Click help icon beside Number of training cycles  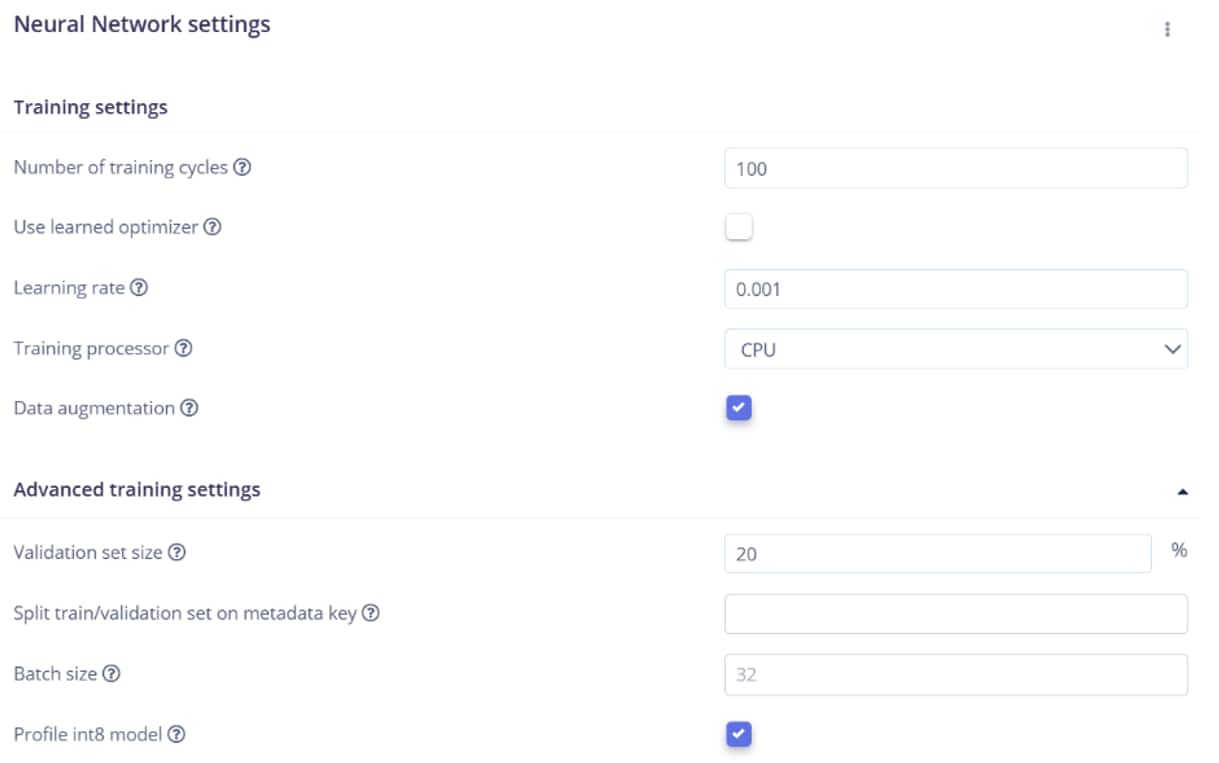242,168
